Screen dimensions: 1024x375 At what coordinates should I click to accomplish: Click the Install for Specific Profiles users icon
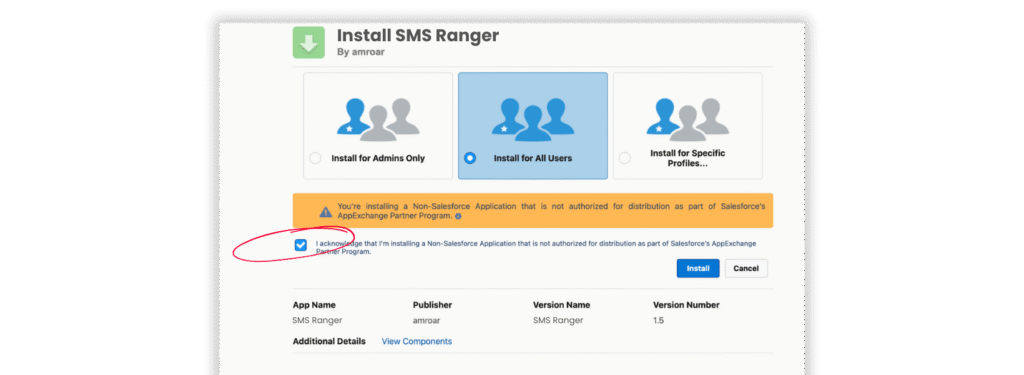click(x=688, y=120)
